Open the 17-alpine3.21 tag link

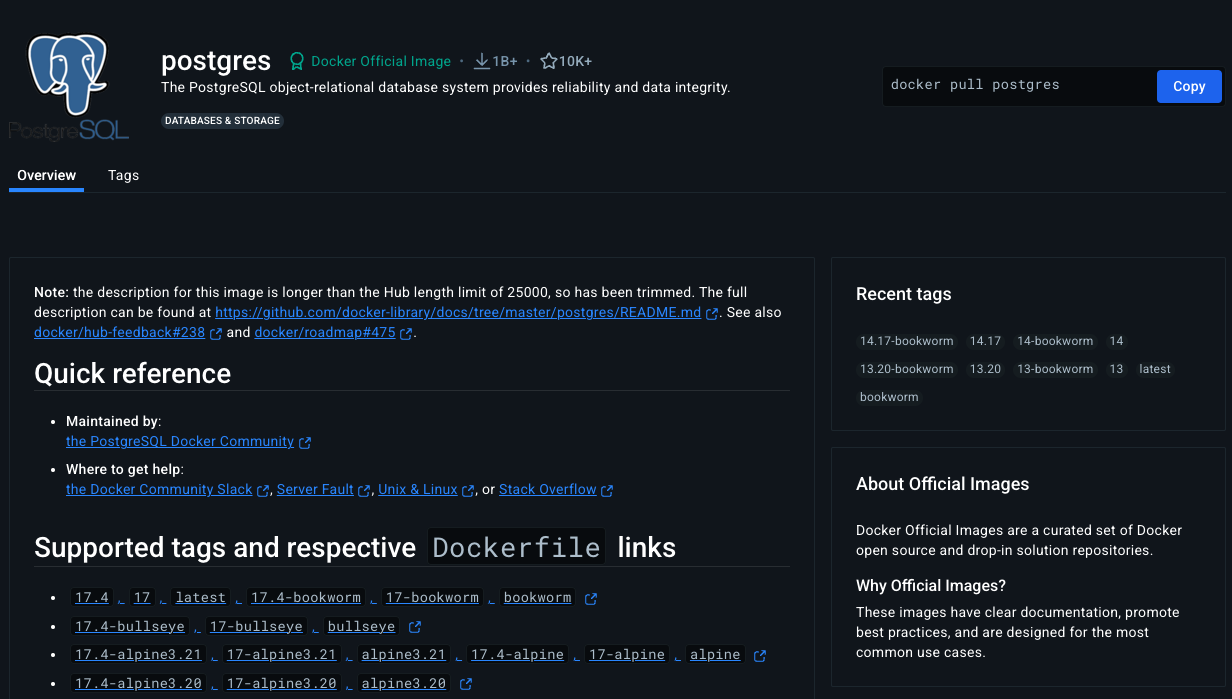[x=282, y=655]
